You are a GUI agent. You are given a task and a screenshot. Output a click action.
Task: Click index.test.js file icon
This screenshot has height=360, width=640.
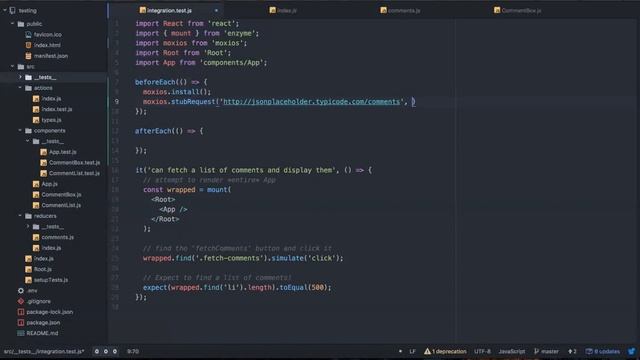click(x=36, y=109)
